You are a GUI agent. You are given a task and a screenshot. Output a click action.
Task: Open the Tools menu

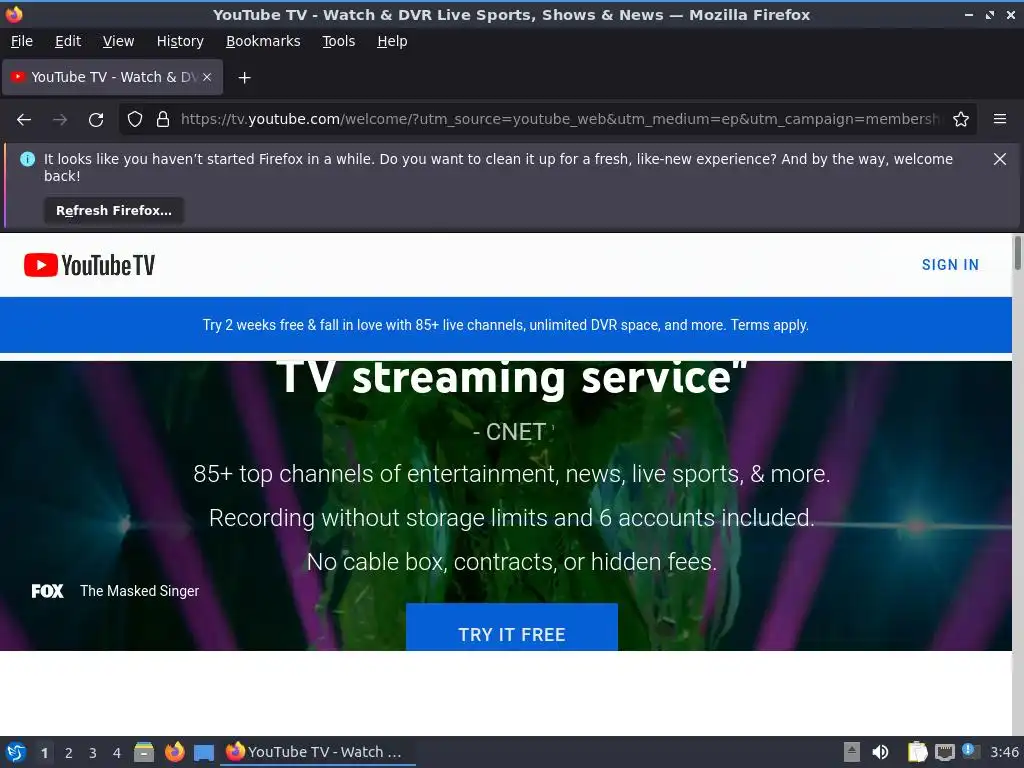(338, 41)
